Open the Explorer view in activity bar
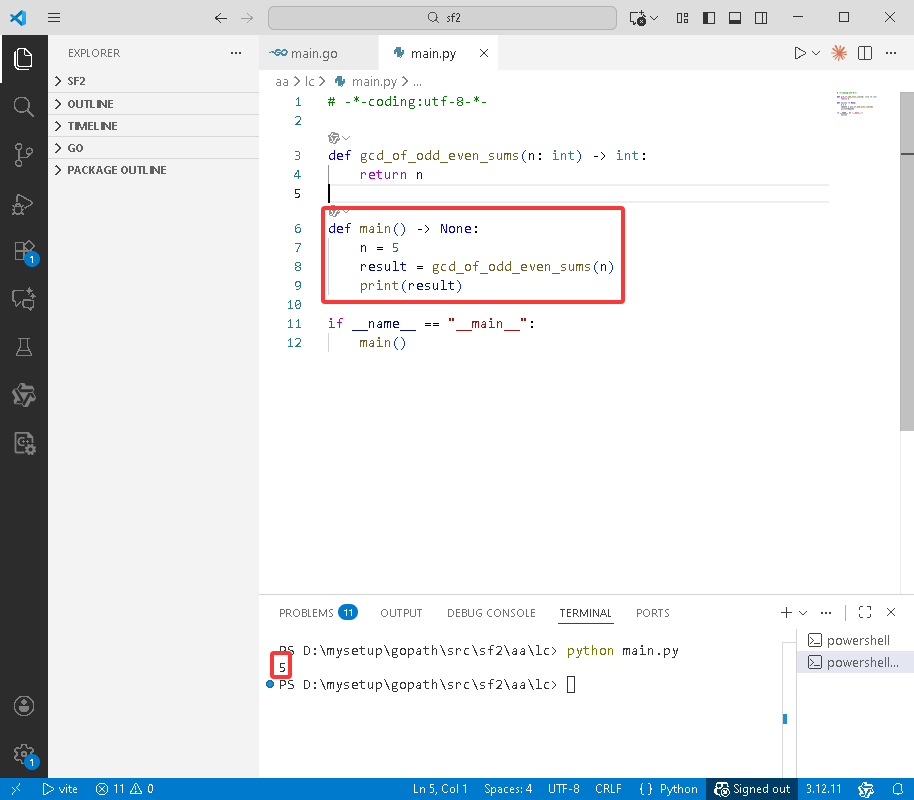This screenshot has height=800, width=914. [23, 59]
